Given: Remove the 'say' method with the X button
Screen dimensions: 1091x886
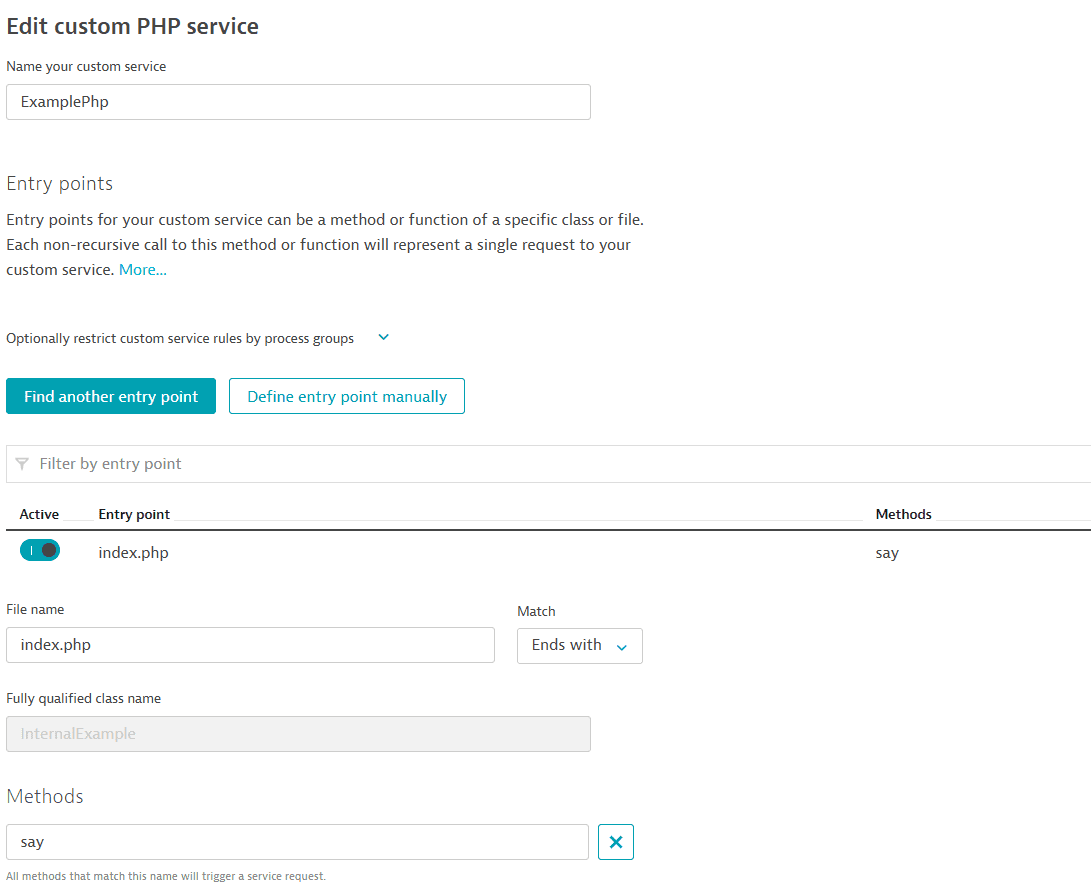Looking at the screenshot, I should click(x=615, y=842).
